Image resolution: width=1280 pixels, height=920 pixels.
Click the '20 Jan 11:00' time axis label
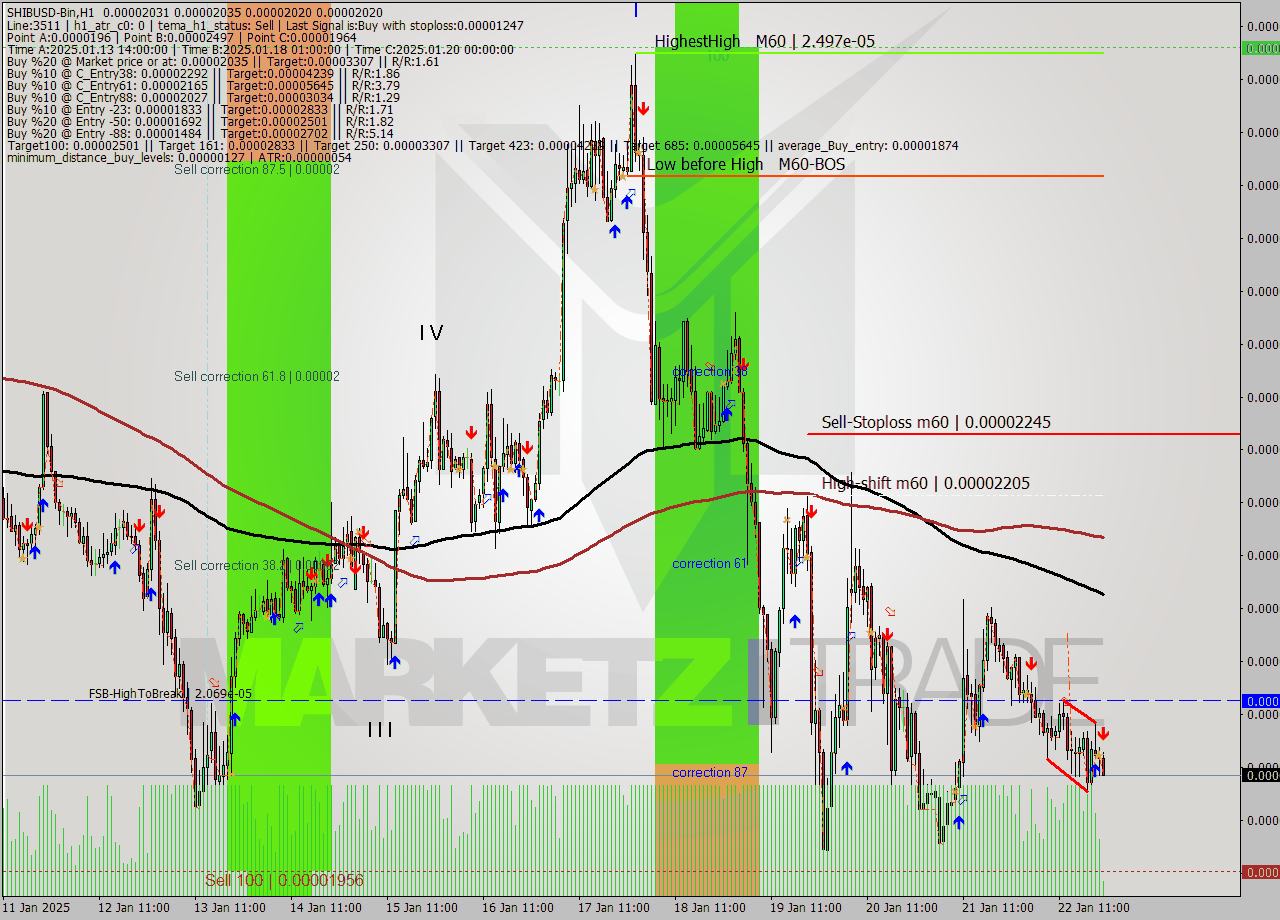pyautogui.click(x=901, y=908)
